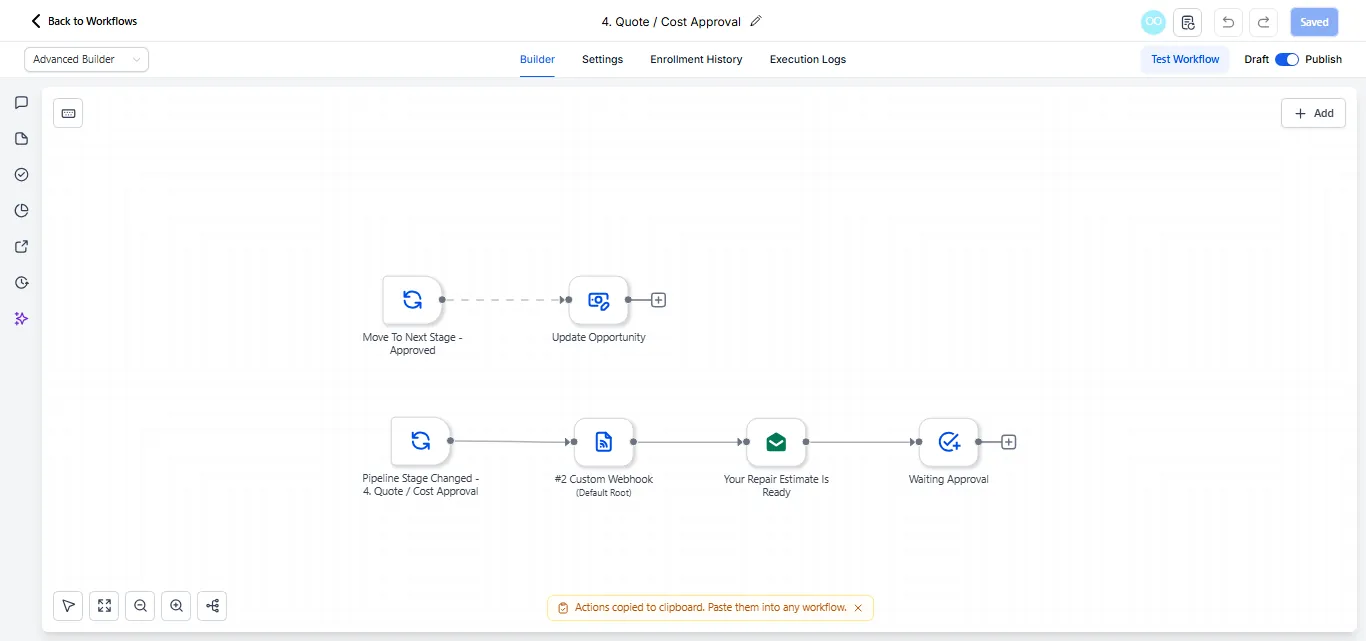The image size is (1366, 641).
Task: Zoom in the canvas
Action: (x=176, y=606)
